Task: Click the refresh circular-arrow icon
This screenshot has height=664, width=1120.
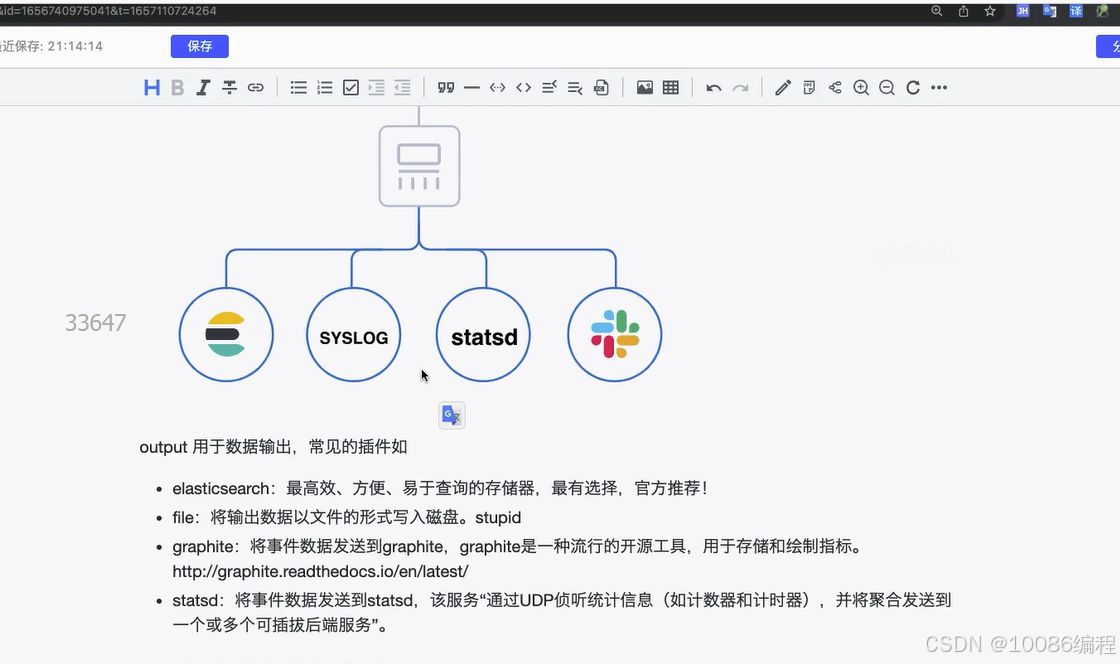Action: point(913,88)
